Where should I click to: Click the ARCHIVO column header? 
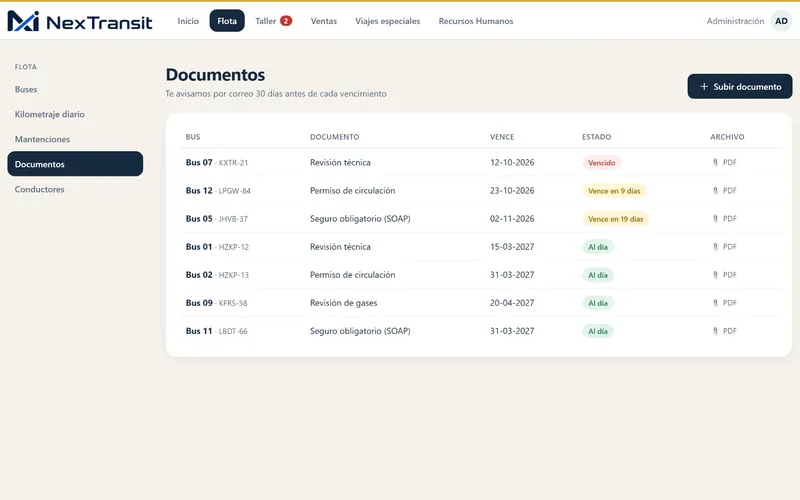pyautogui.click(x=727, y=137)
